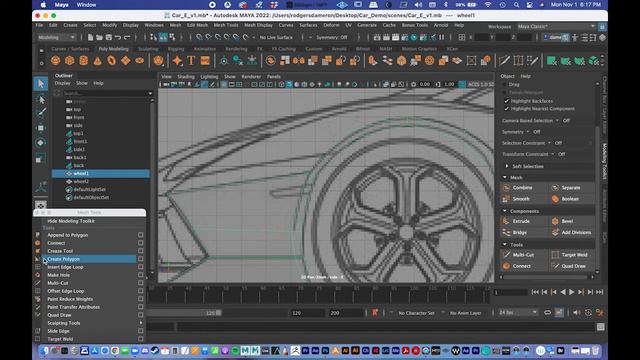Open Spotlight search in macOS menu bar
This screenshot has height=360, width=640.
click(x=516, y=5)
